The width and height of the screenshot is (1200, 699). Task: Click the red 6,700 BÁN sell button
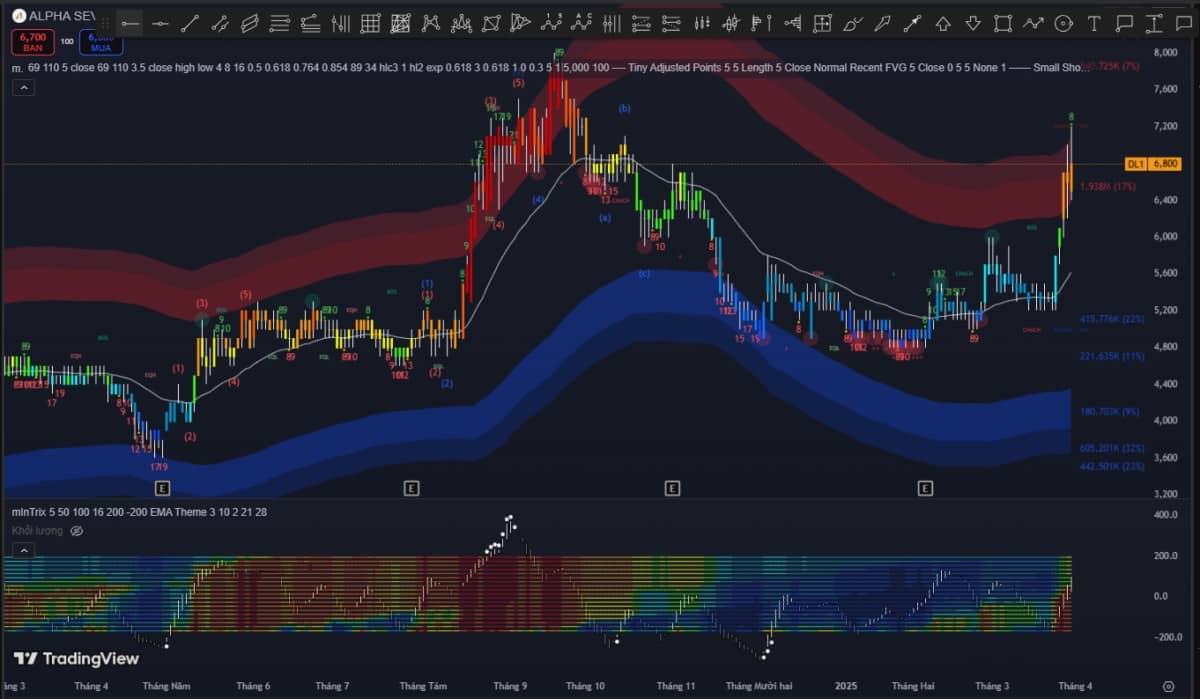click(x=31, y=41)
